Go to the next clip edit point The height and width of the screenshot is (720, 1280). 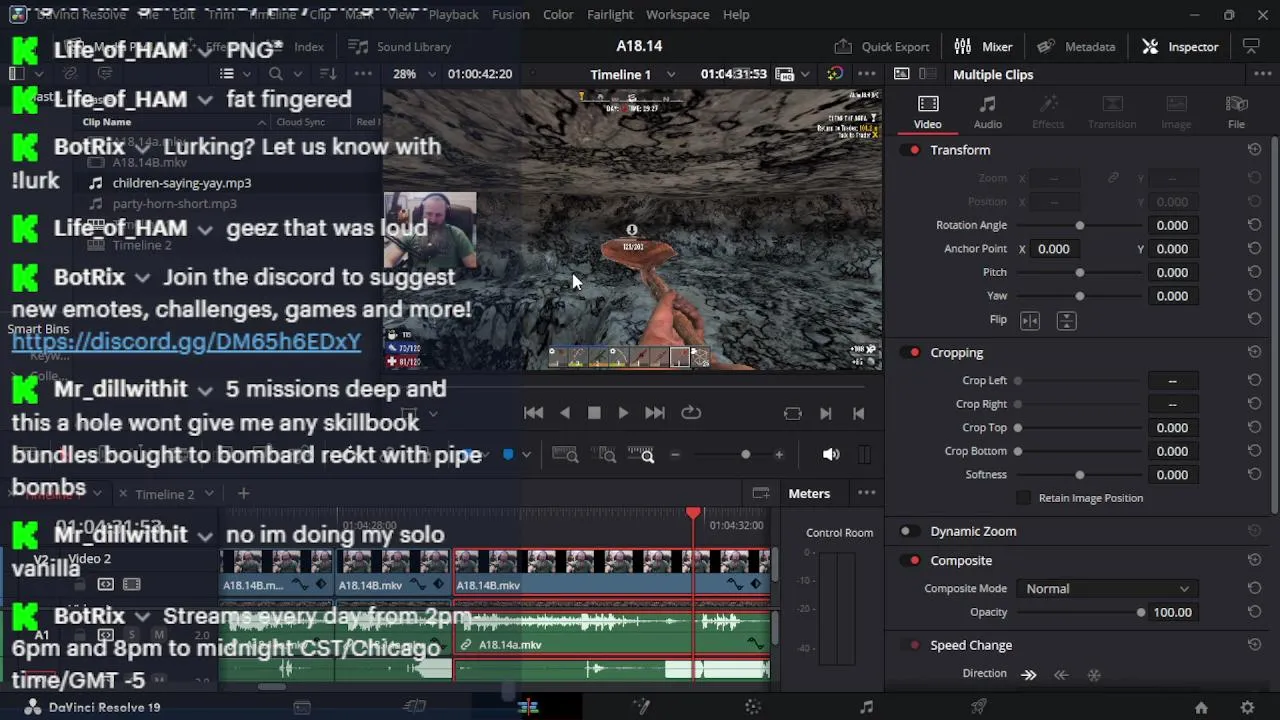coord(825,413)
